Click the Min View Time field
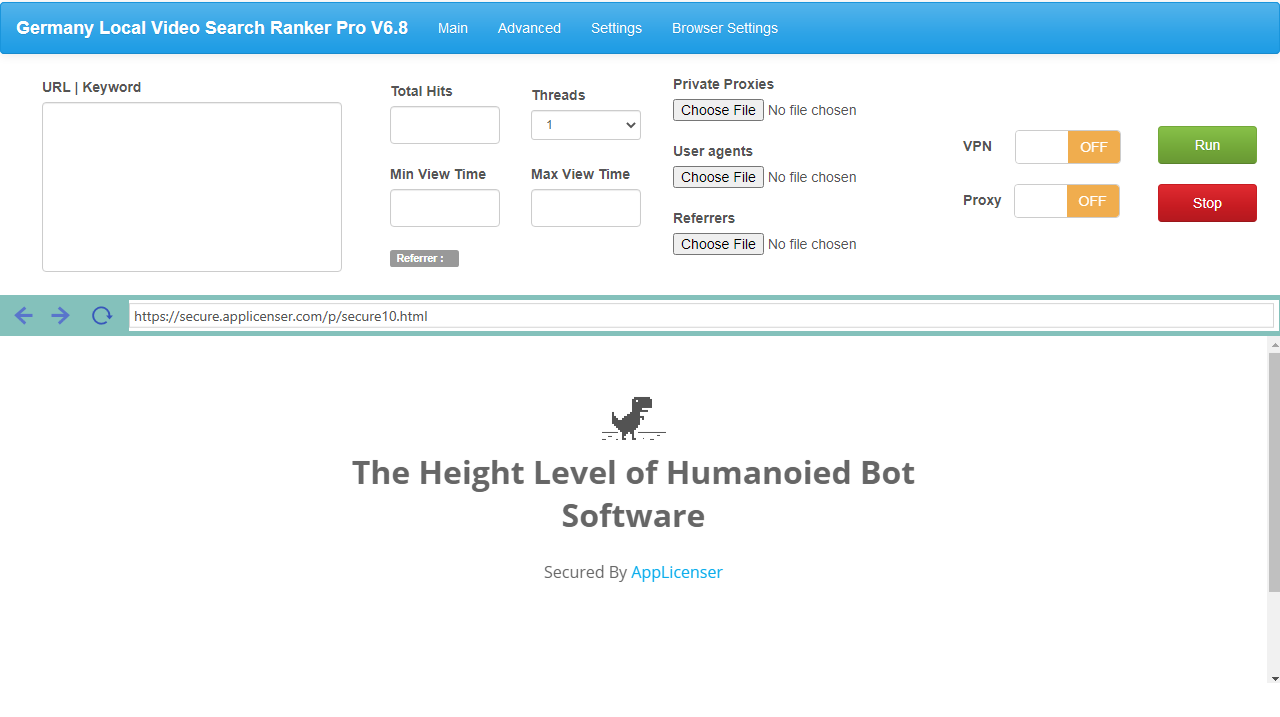This screenshot has height=717, width=1280. pyautogui.click(x=445, y=208)
